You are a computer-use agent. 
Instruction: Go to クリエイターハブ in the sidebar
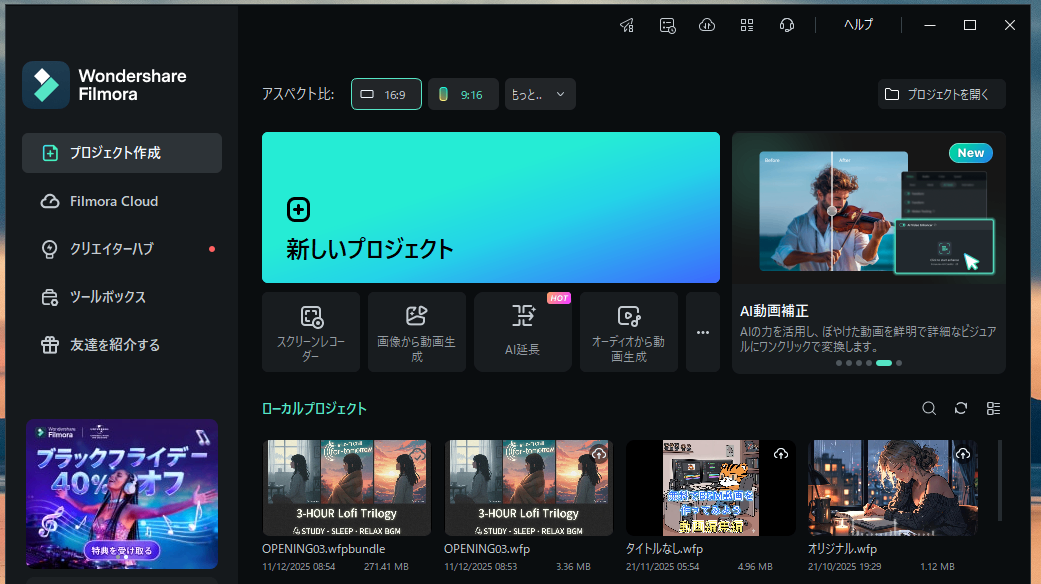tap(110, 249)
